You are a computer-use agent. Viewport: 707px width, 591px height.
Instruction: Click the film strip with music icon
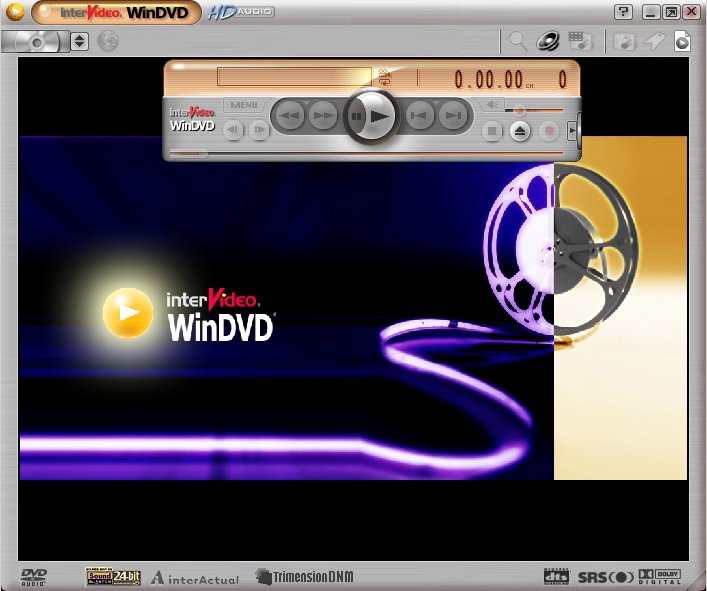point(580,41)
